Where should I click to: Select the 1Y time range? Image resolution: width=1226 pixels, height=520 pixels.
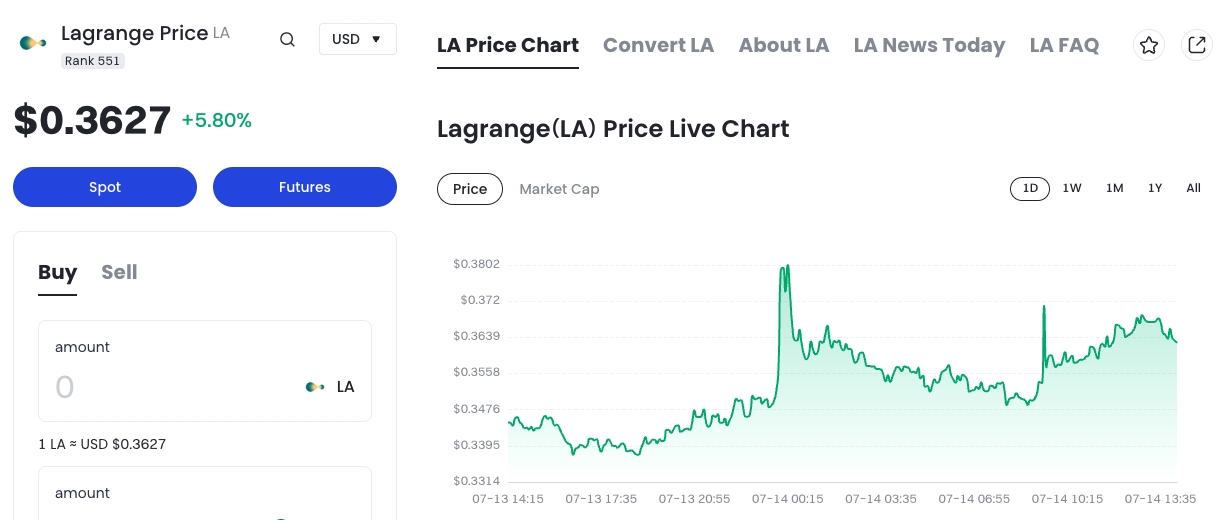coord(1155,188)
